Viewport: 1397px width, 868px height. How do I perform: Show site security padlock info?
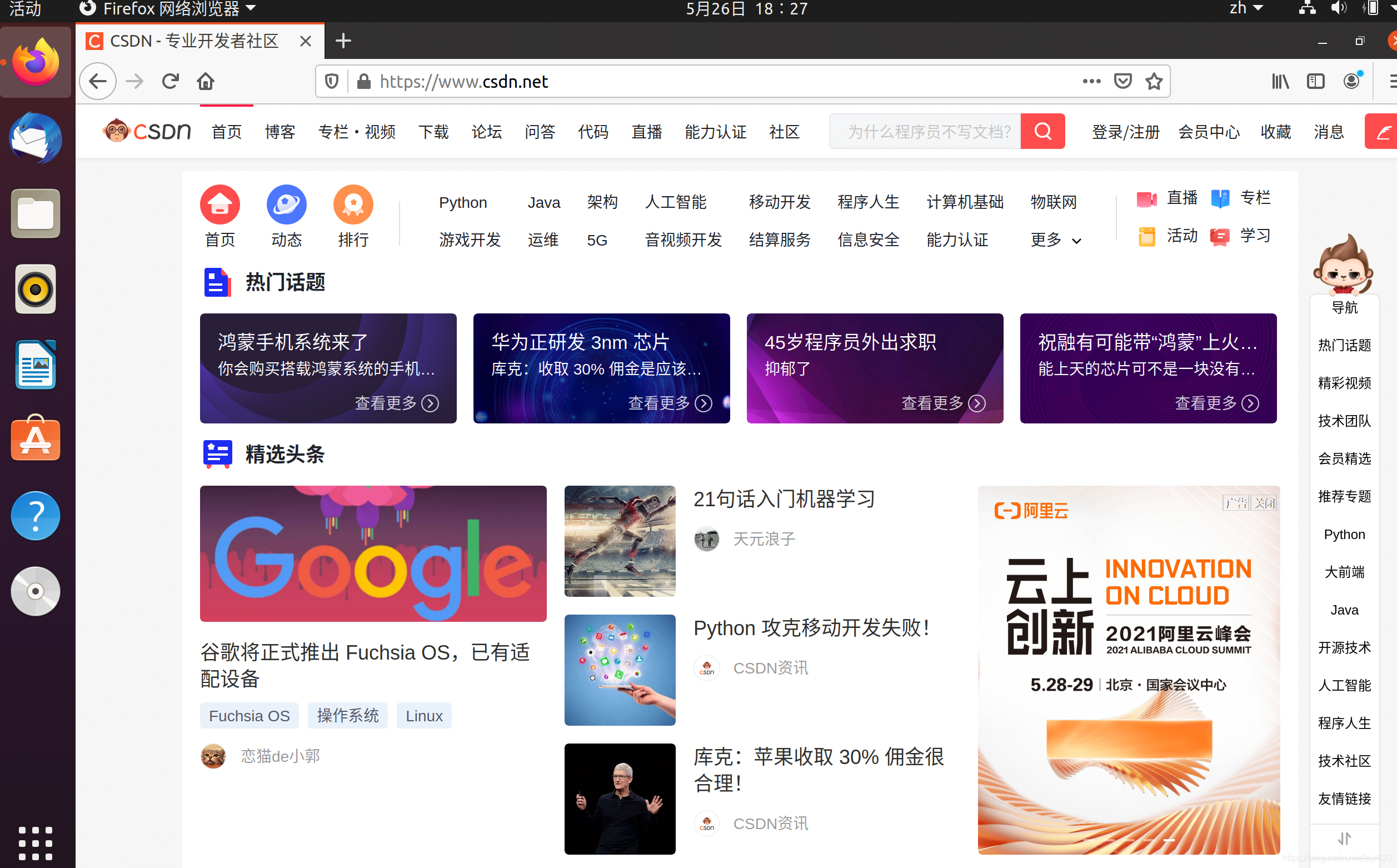363,82
